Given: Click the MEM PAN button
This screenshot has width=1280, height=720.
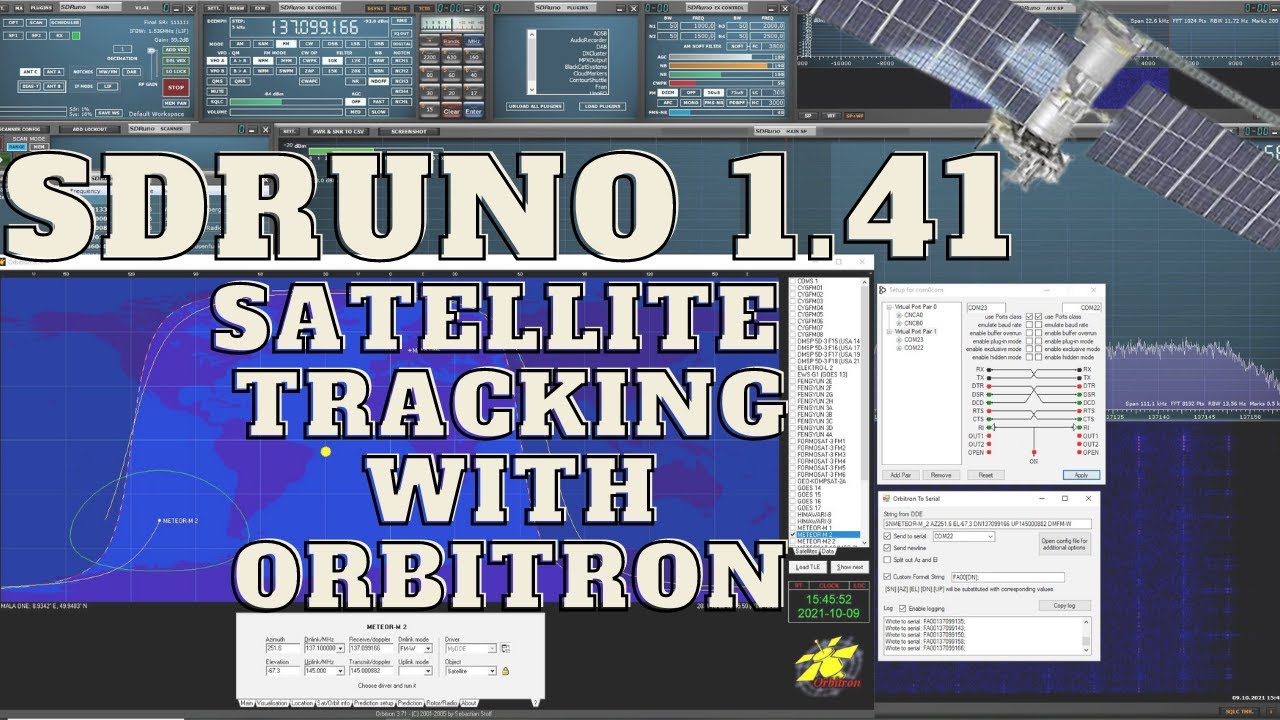Looking at the screenshot, I should click(176, 103).
